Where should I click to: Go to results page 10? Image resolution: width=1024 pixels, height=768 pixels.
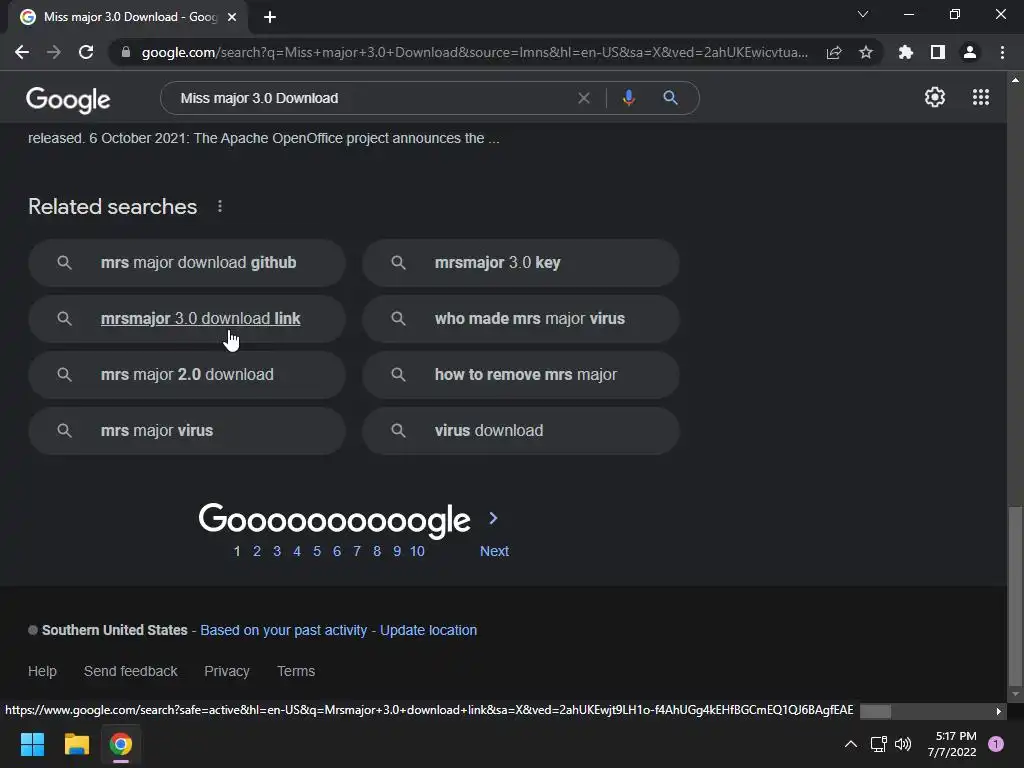point(417,551)
